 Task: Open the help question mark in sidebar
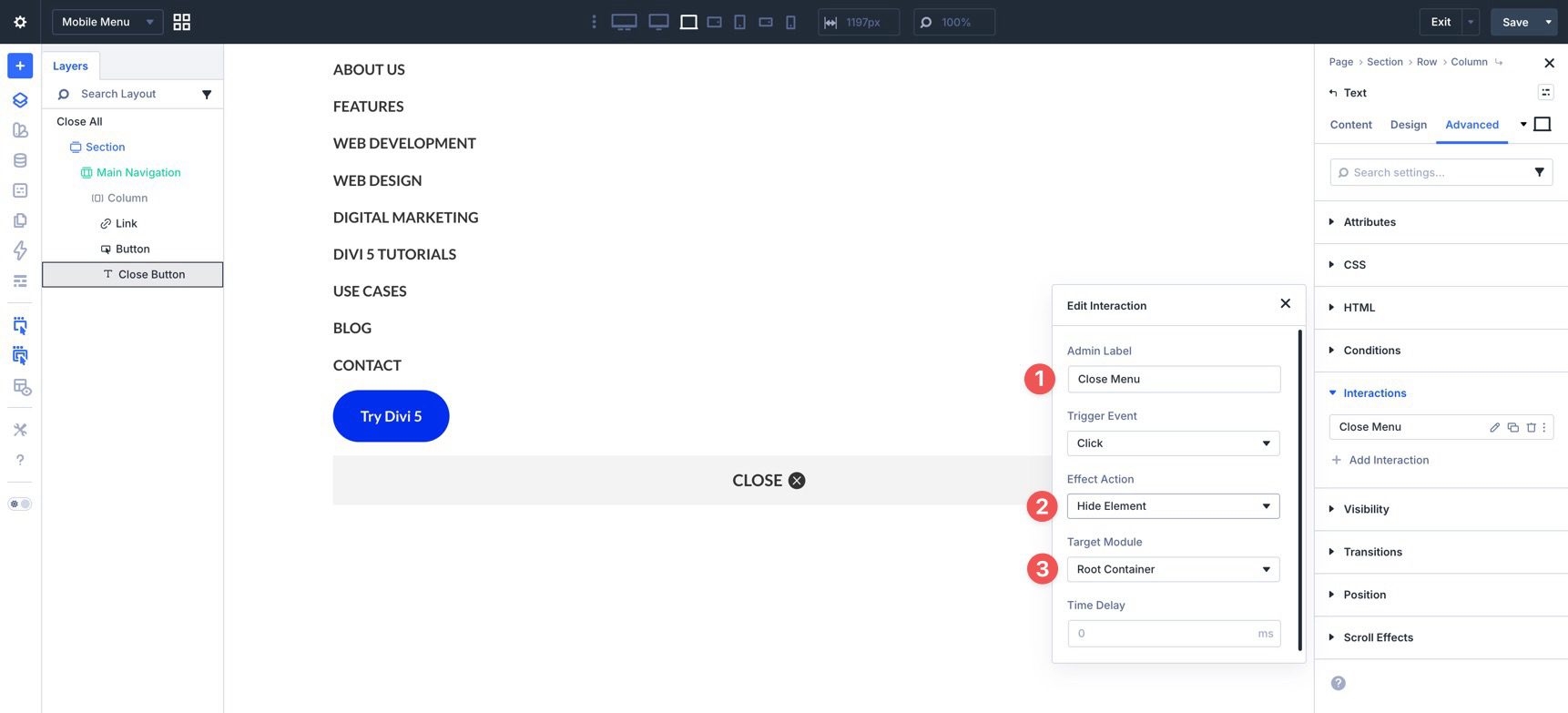[x=20, y=460]
